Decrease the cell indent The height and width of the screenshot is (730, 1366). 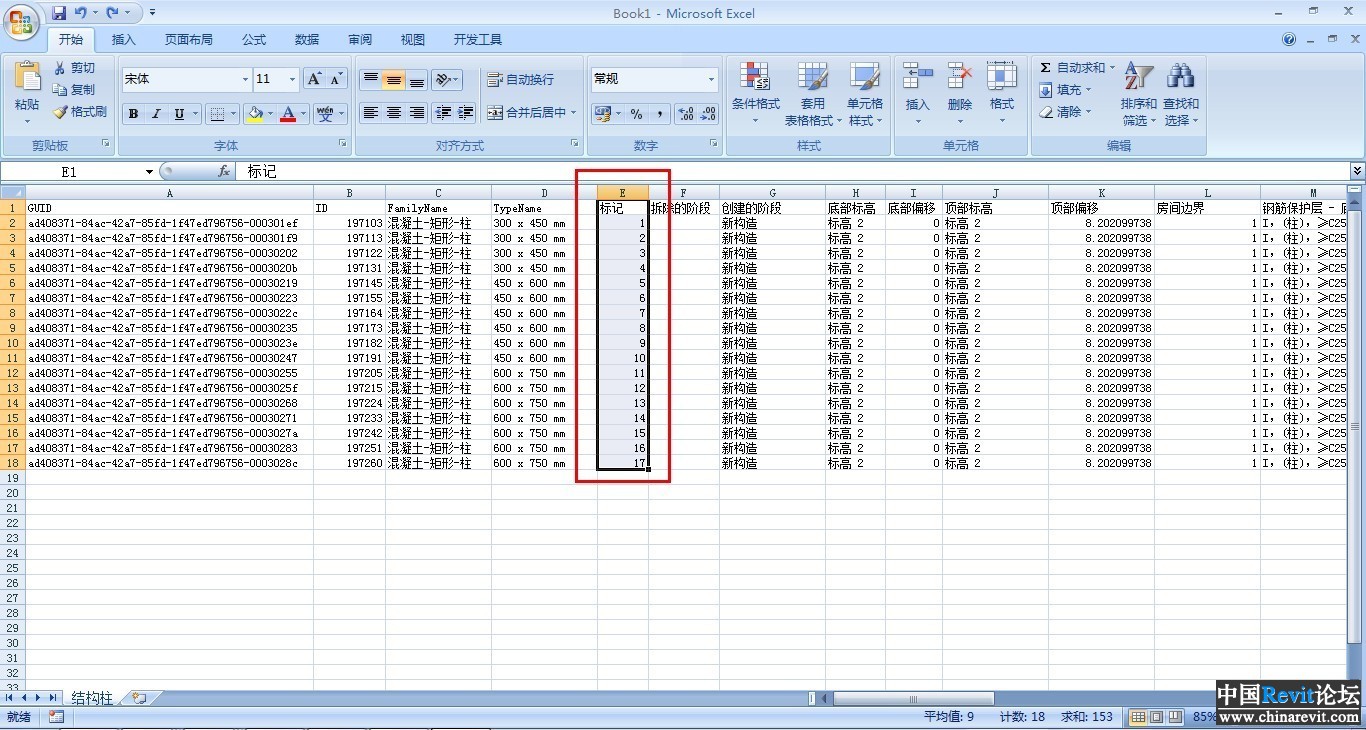(x=442, y=113)
